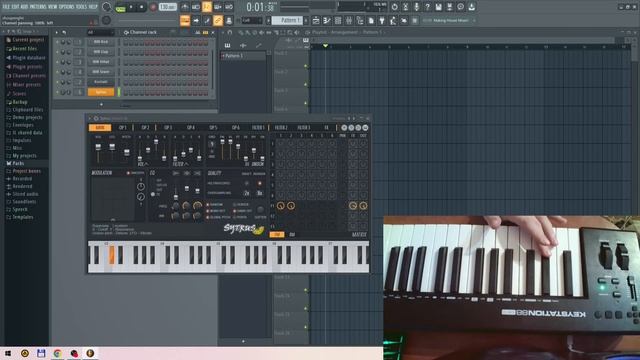
Task: Switch to Sytrus OP 1 tab
Action: 122,128
